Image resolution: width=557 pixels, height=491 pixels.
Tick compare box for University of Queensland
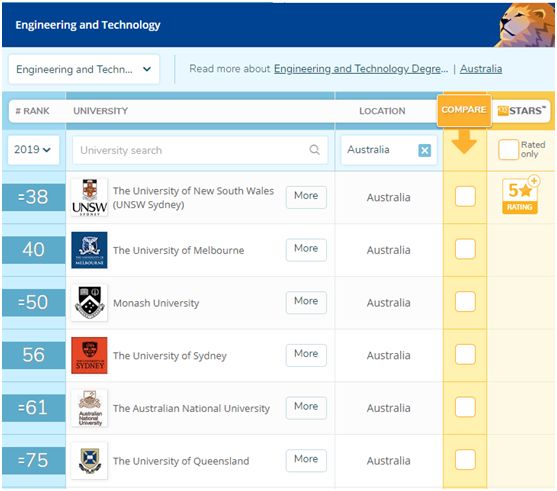tap(465, 459)
